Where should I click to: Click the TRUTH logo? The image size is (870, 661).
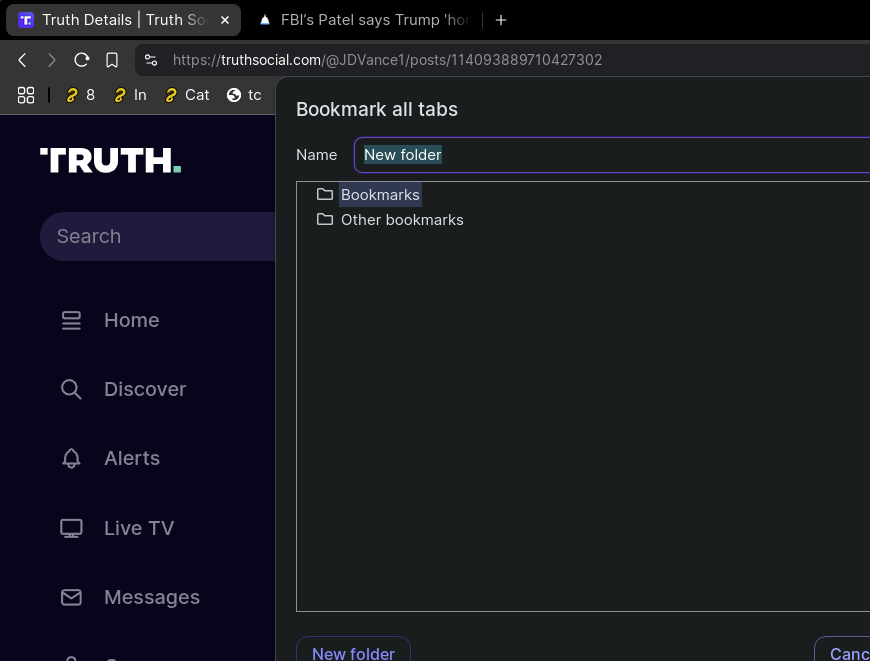(110, 160)
